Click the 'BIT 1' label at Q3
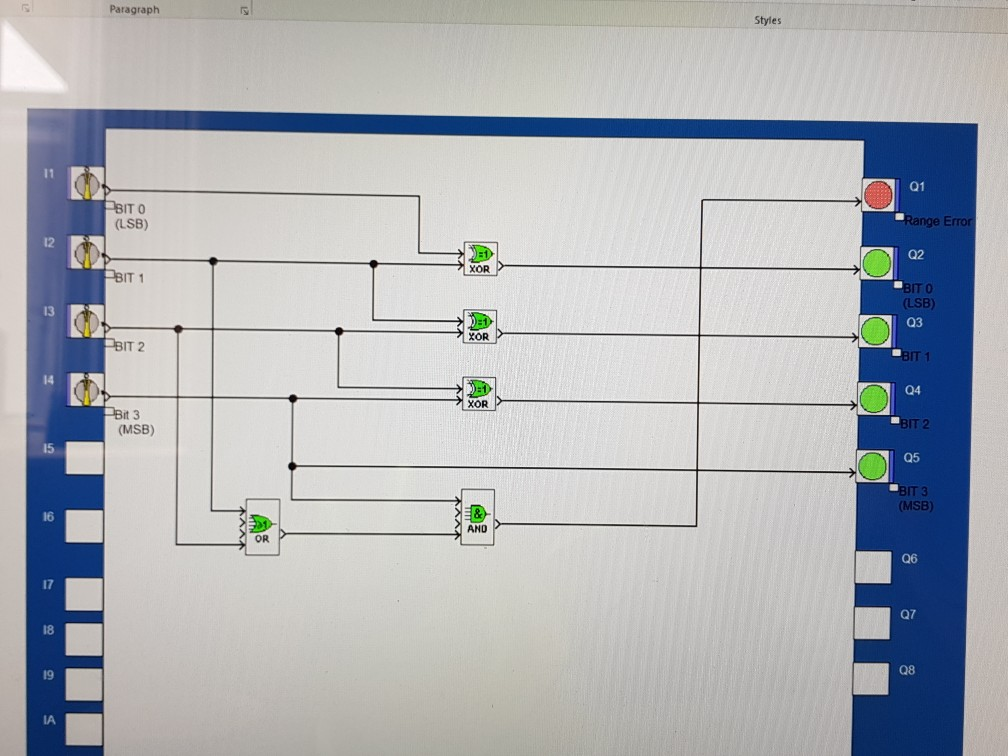The height and width of the screenshot is (756, 1008). (915, 357)
